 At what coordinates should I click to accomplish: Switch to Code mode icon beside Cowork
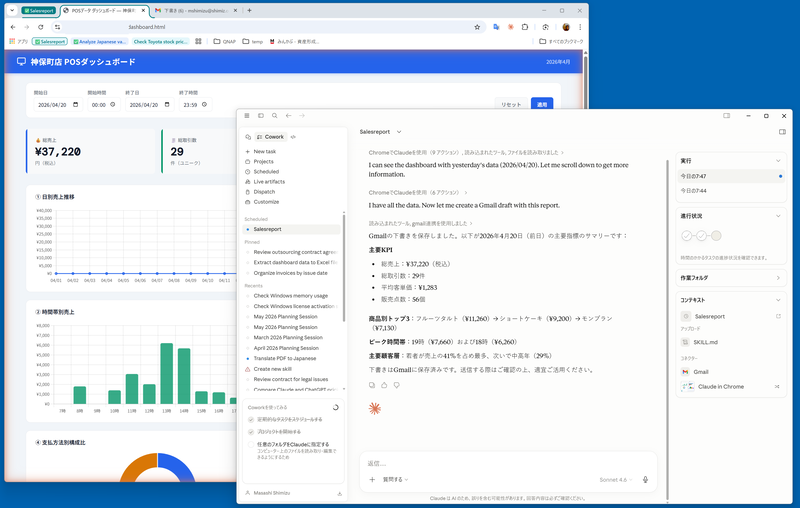tap(293, 137)
